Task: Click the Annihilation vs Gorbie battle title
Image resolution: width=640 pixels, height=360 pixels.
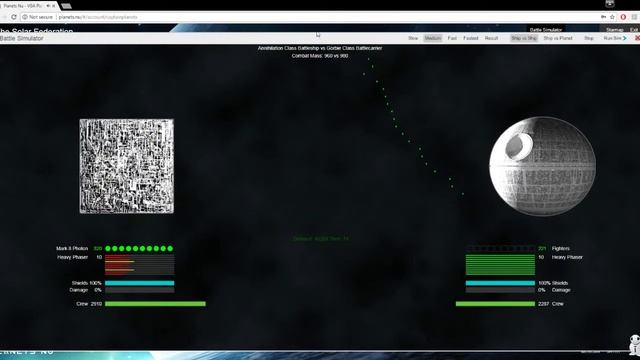Action: (x=320, y=48)
